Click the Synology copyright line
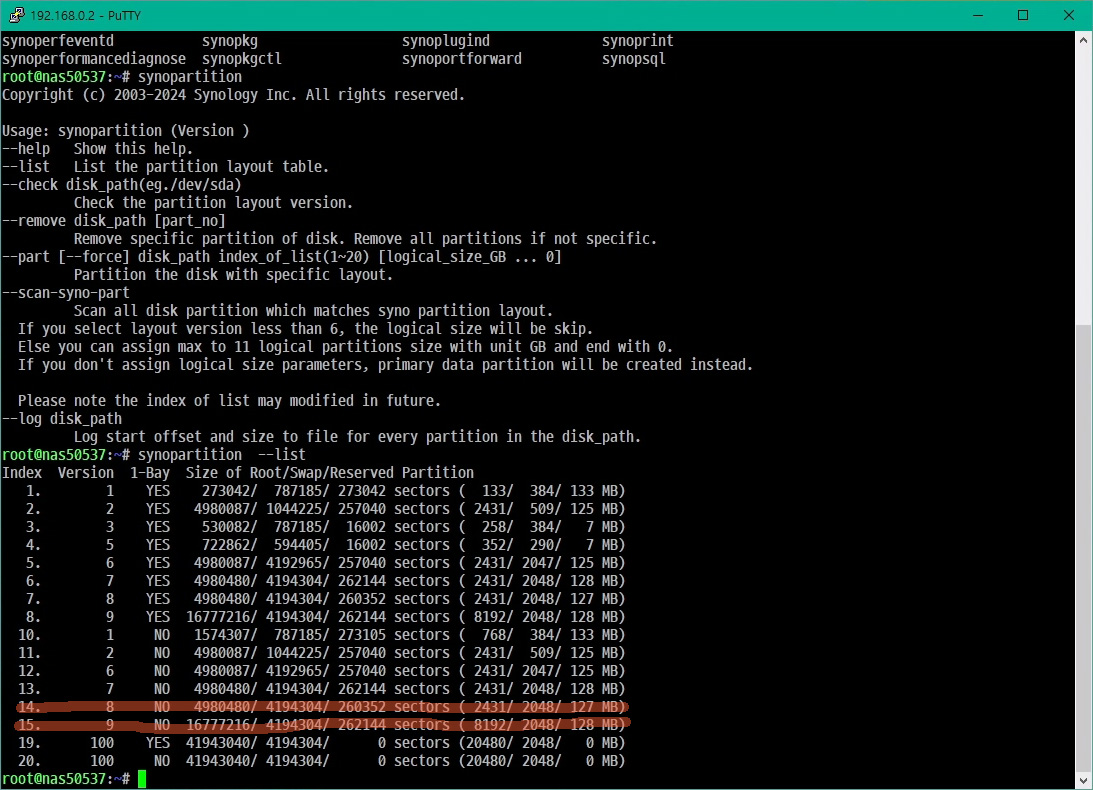Image resolution: width=1093 pixels, height=790 pixels. (x=233, y=95)
